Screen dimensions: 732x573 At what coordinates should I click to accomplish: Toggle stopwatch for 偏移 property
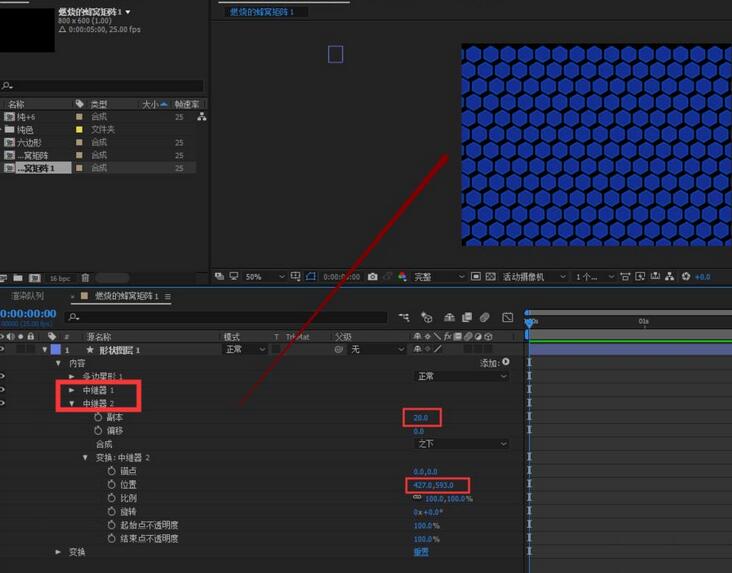tap(98, 431)
